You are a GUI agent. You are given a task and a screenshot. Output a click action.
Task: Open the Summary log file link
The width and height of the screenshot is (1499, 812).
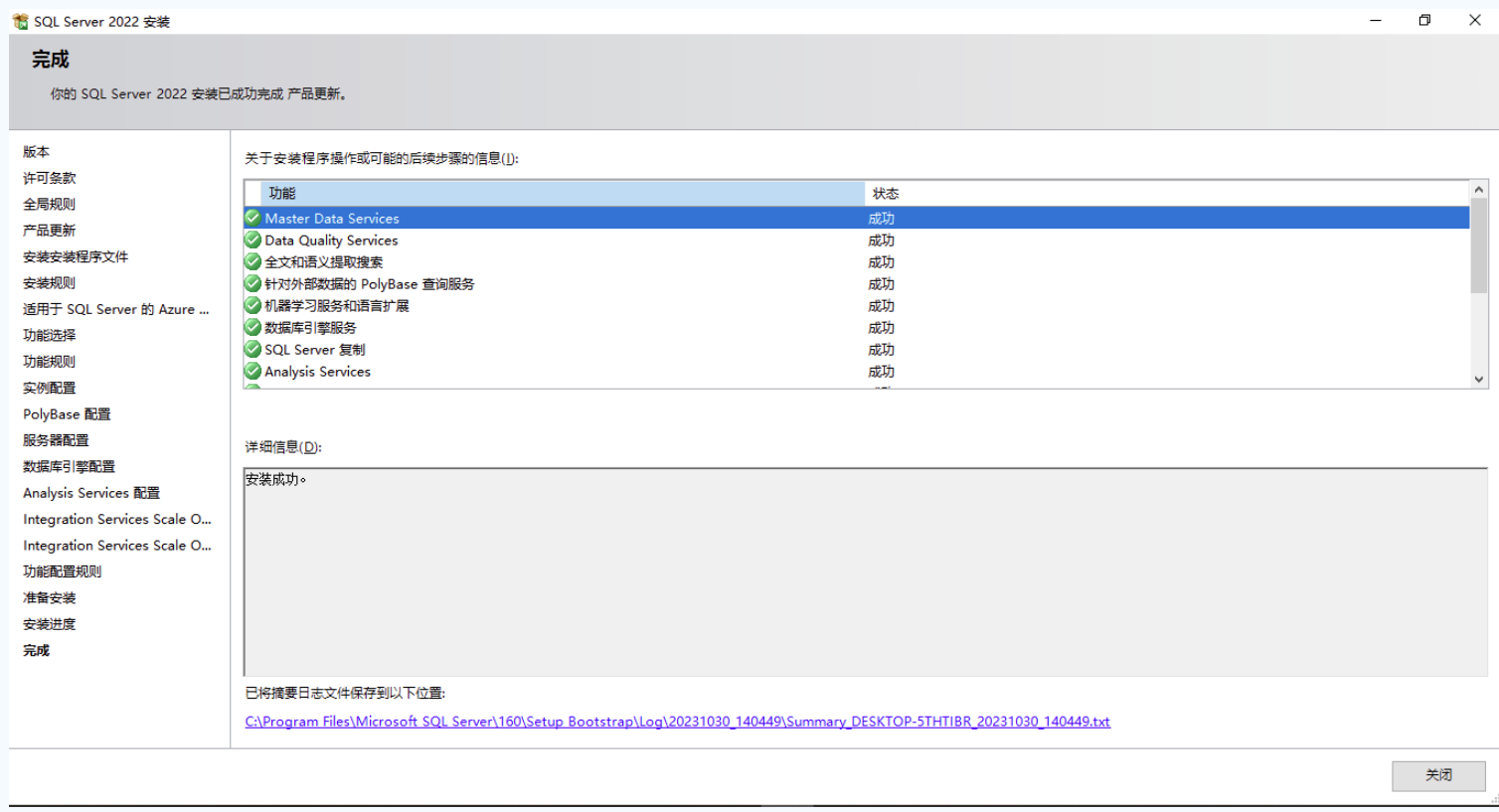click(x=678, y=722)
